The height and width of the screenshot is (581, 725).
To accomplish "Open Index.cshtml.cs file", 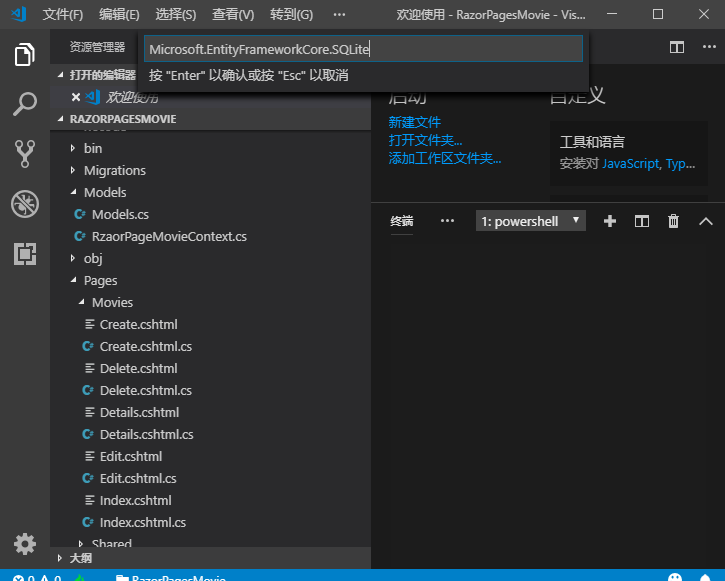I will (143, 523).
